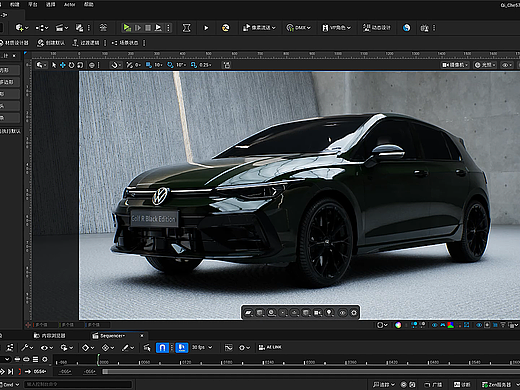Activate the blue translate move tool
The width and height of the screenshot is (520, 390).
coord(62,65)
